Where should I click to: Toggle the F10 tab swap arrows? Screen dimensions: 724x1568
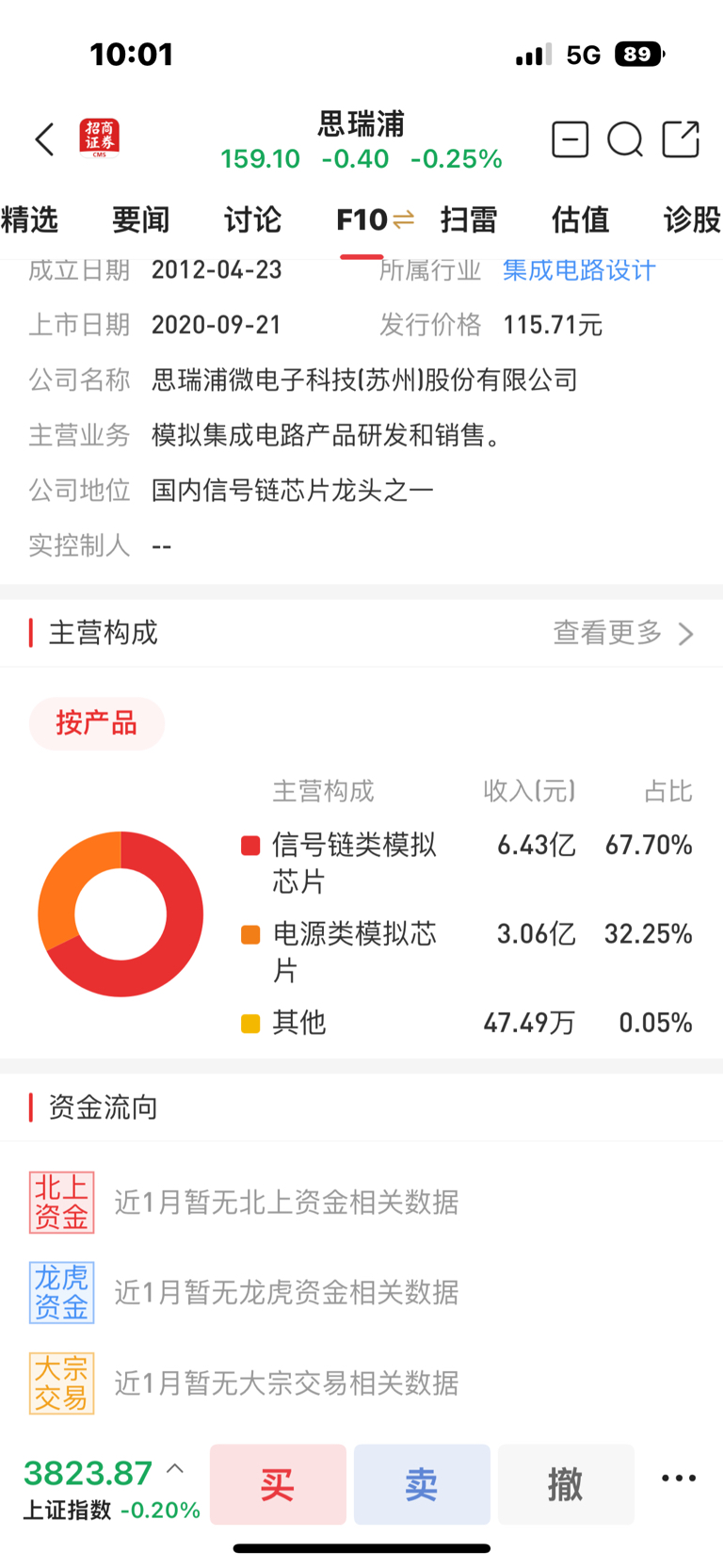404,219
